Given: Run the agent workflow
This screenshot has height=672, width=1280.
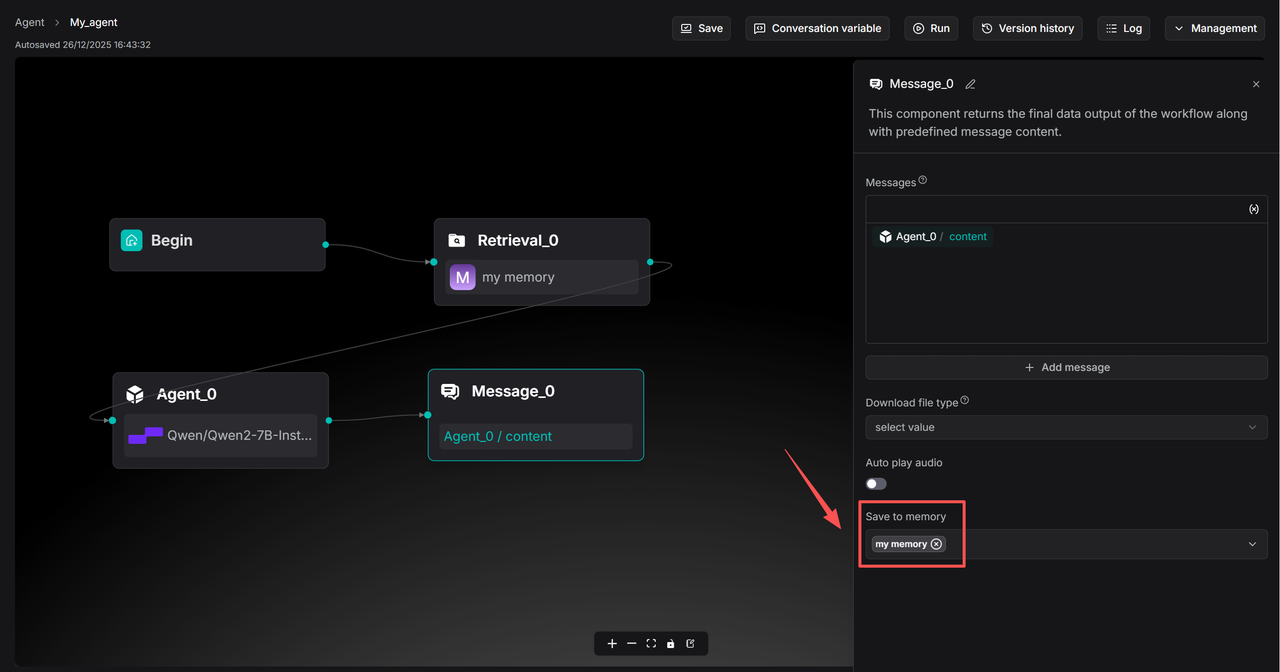Looking at the screenshot, I should (931, 28).
